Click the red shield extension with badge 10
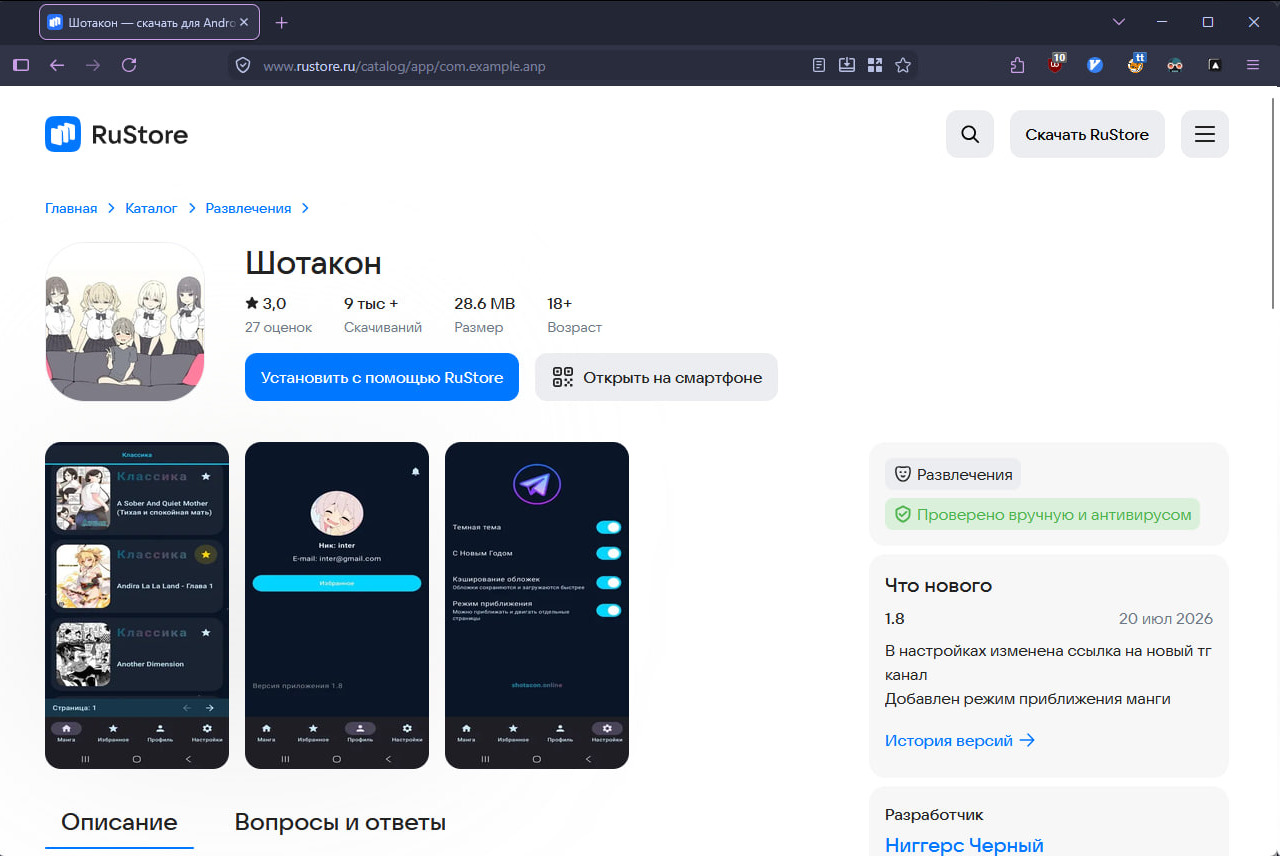The height and width of the screenshot is (856, 1280). coord(1056,64)
